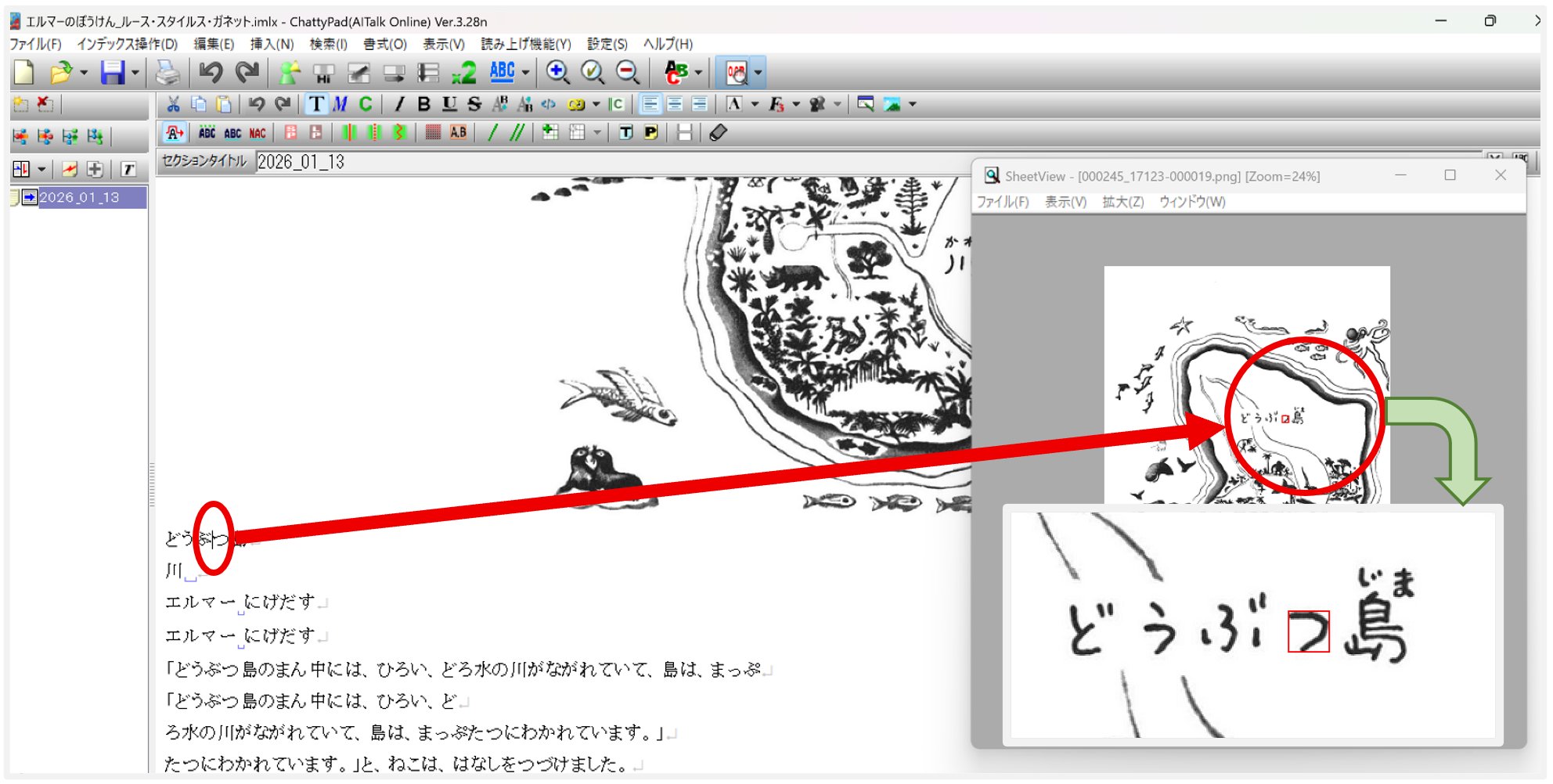Click the scissors Cut icon
Screen dimensions: 1553x784
point(173,104)
